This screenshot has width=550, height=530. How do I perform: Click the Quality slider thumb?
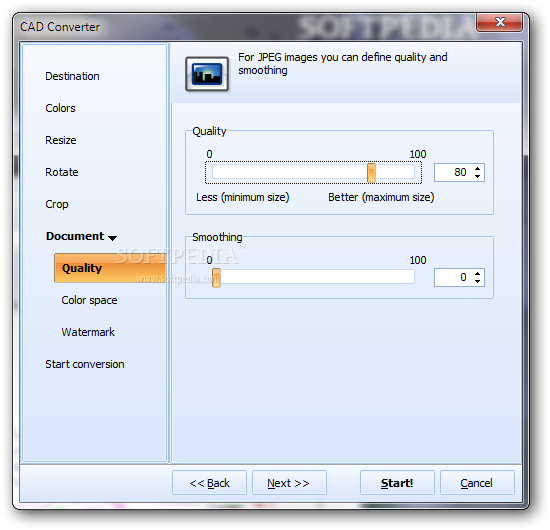pos(371,173)
